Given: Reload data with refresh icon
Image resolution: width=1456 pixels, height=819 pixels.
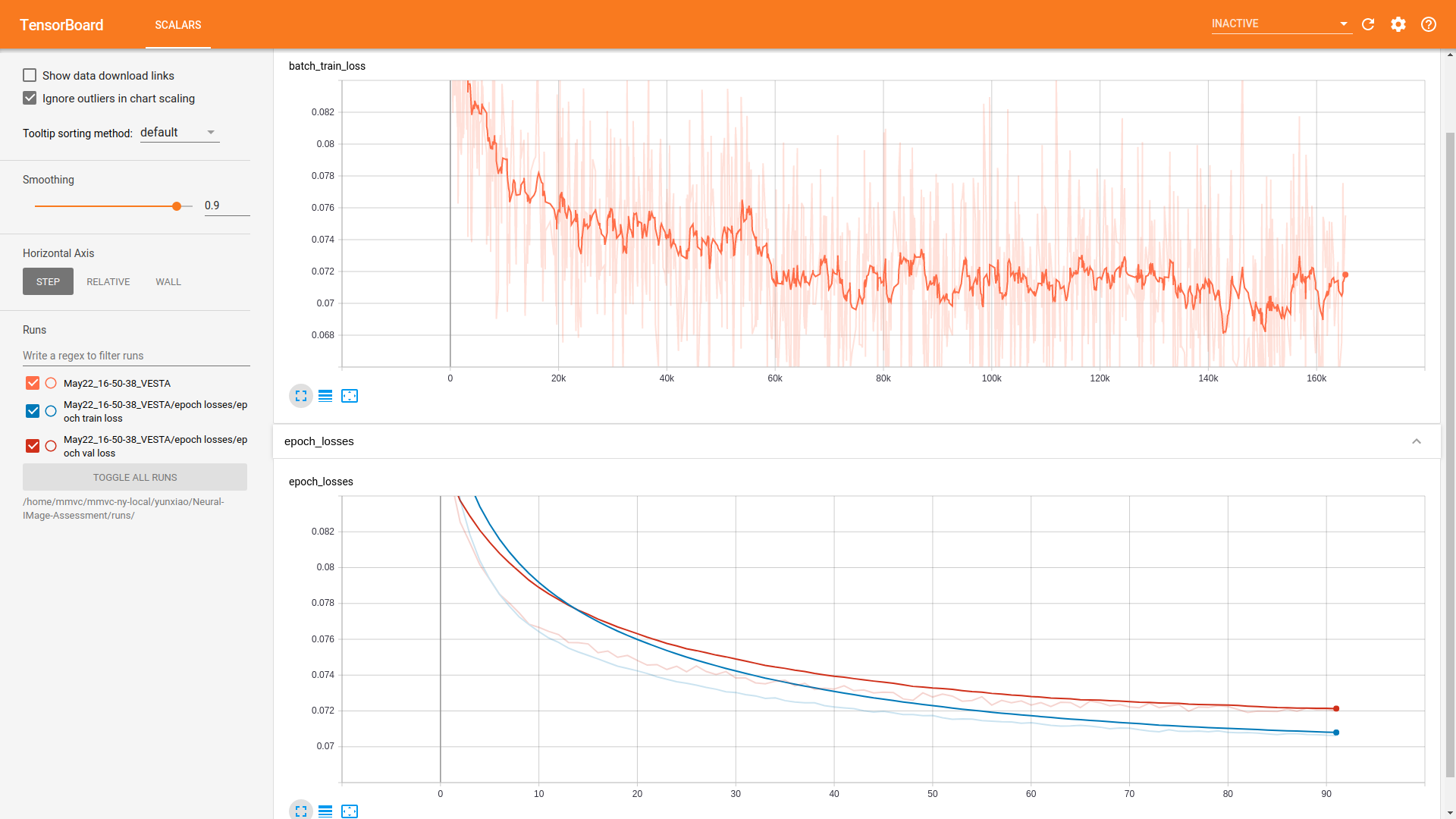Looking at the screenshot, I should click(x=1368, y=24).
